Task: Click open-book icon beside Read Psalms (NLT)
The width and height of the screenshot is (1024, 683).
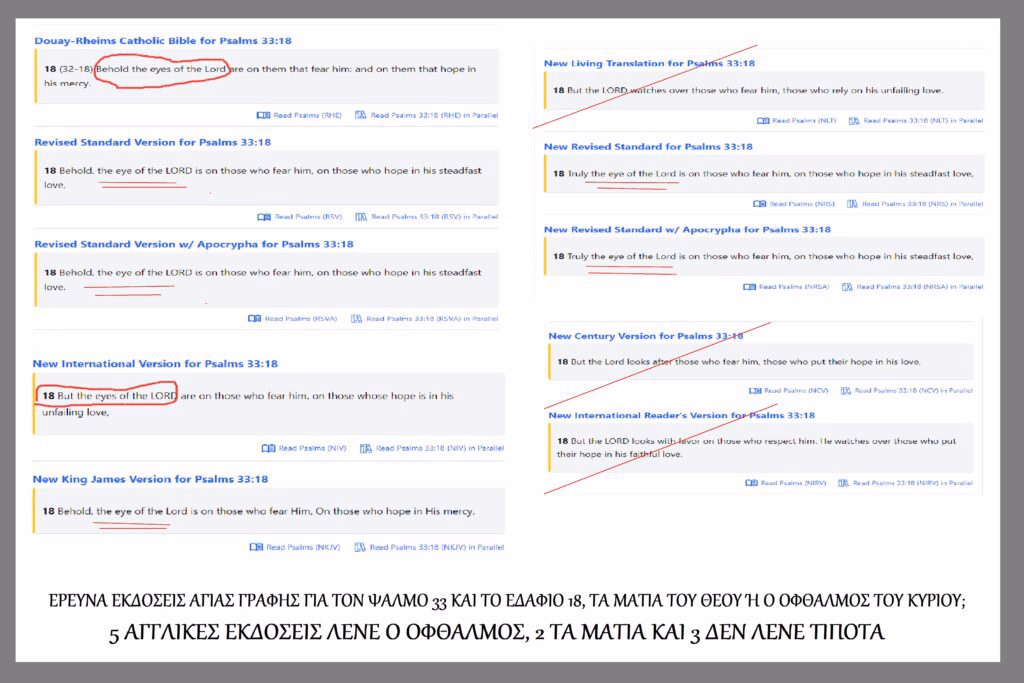Action: click(763, 121)
